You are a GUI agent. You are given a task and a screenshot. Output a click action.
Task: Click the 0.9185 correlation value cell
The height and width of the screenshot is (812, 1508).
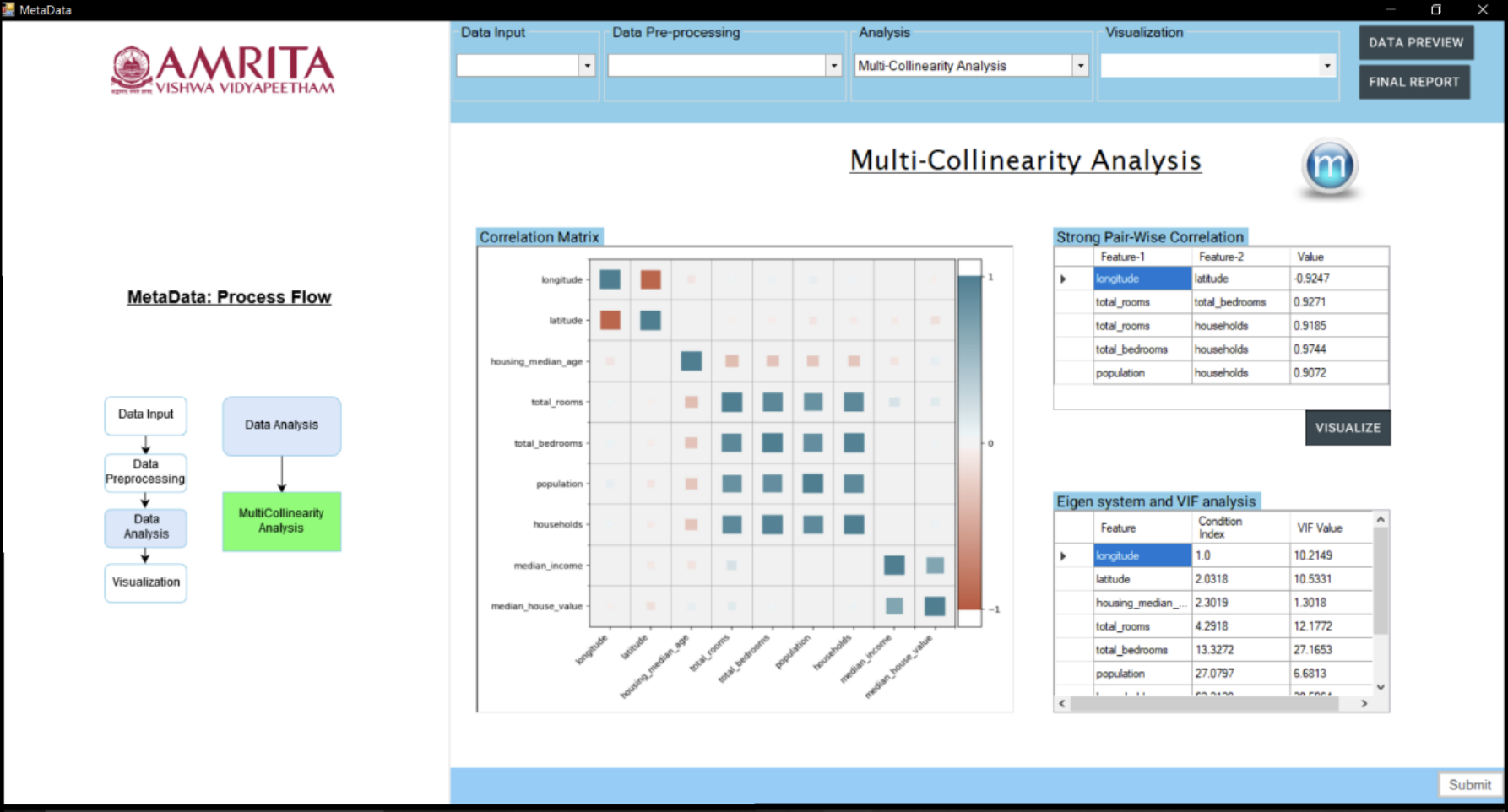(1338, 326)
